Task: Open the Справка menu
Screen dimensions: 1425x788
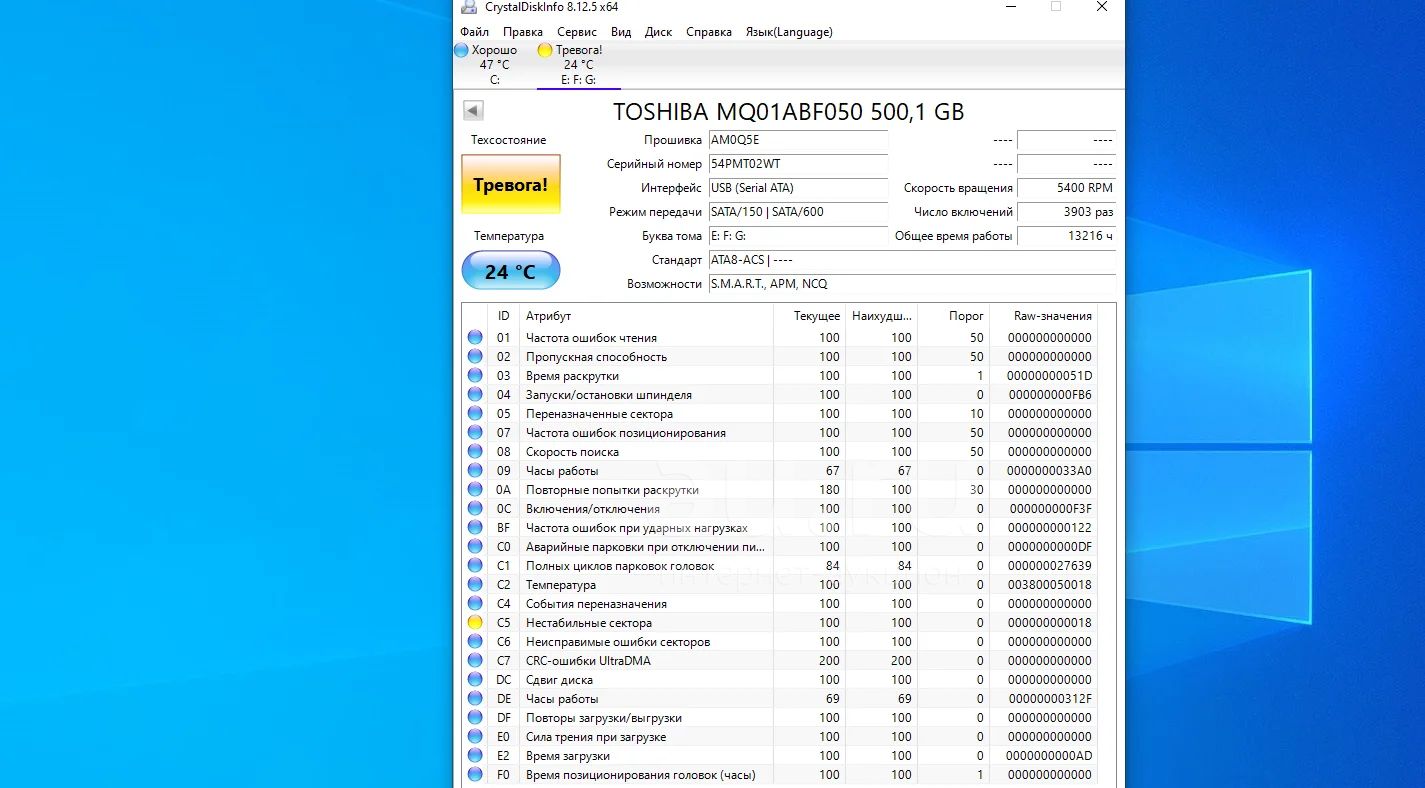Action: [709, 32]
